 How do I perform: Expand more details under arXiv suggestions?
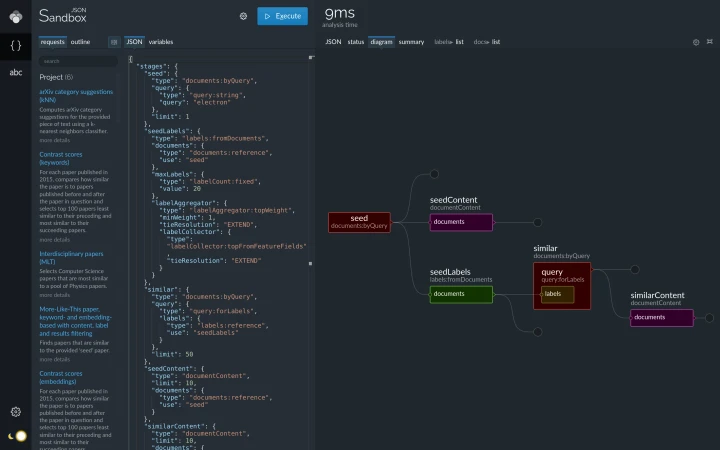(55, 140)
